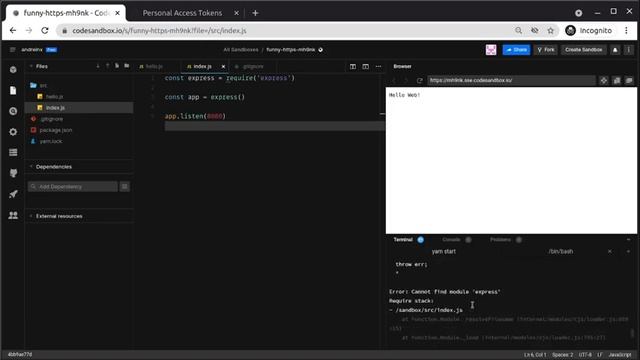This screenshot has height=360, width=640.
Task: Switch to Personal Access Tokens Chrome tab
Action: click(x=182, y=13)
